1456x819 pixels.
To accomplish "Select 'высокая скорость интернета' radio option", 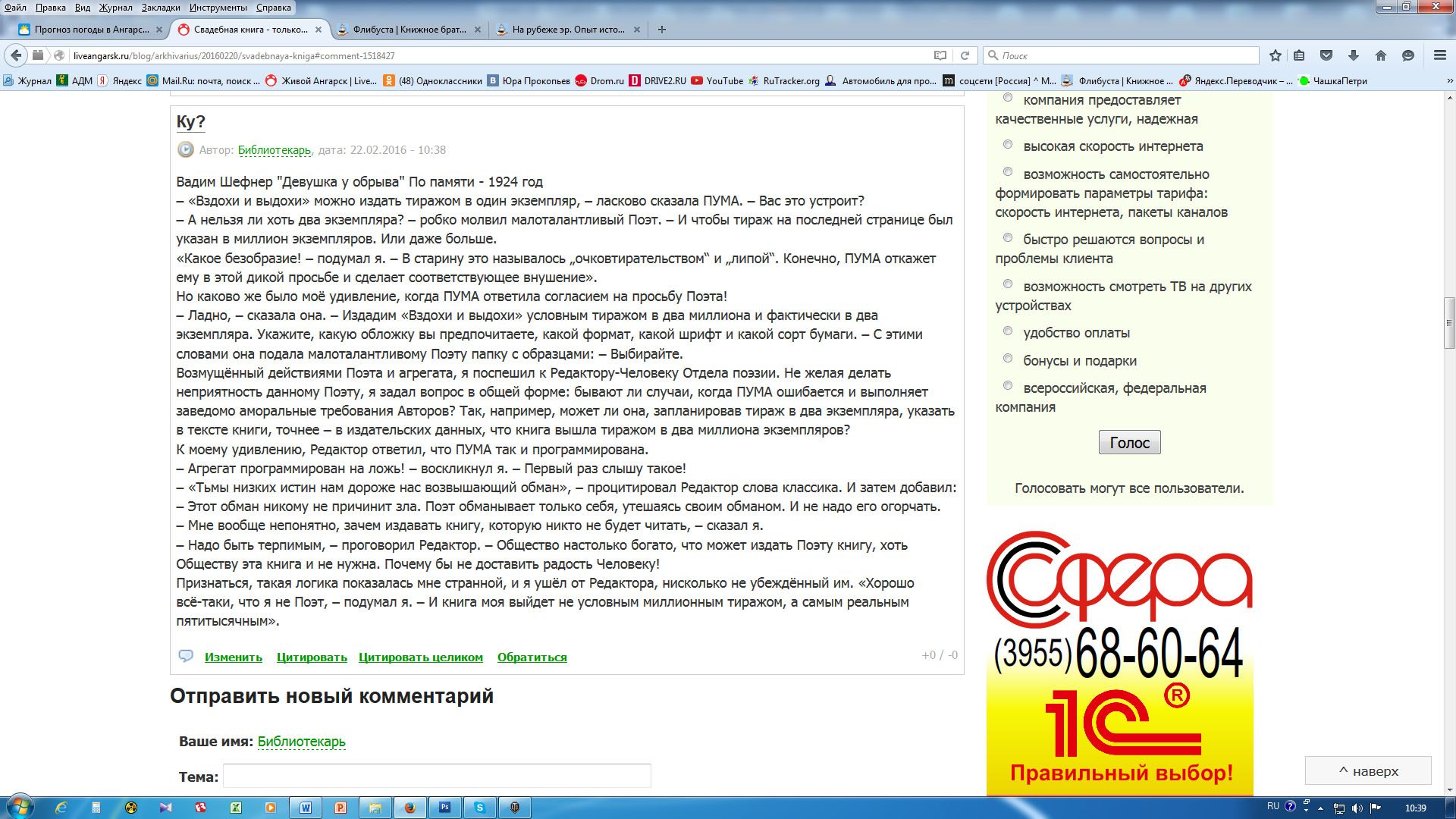I will 1008,145.
